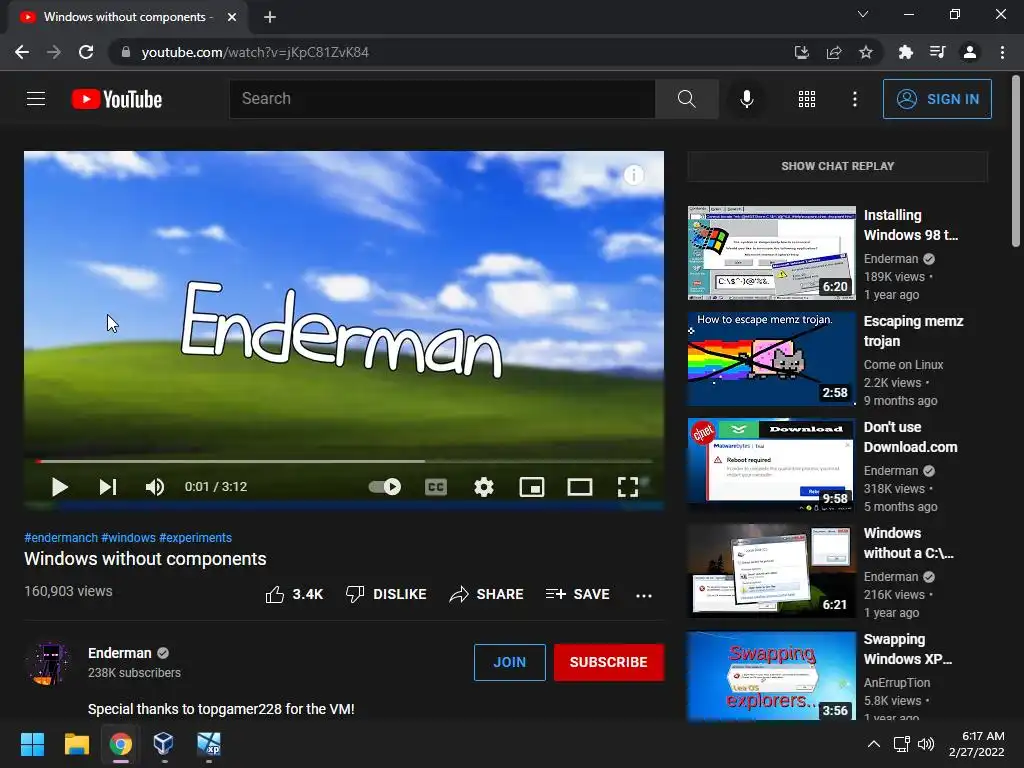Screen dimensions: 1024x768
Task: Dislike the video
Action: [x=386, y=594]
